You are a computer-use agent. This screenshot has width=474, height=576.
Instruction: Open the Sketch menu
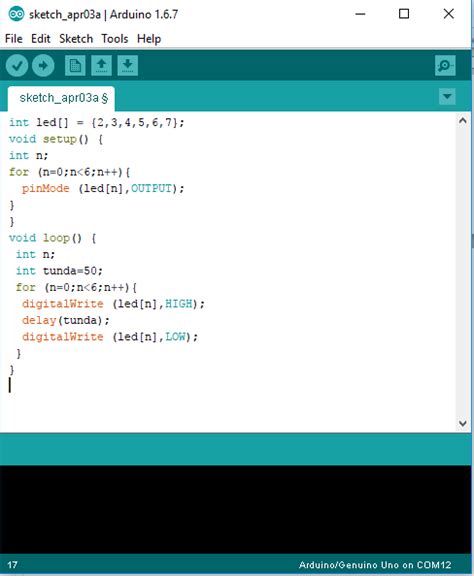click(76, 39)
